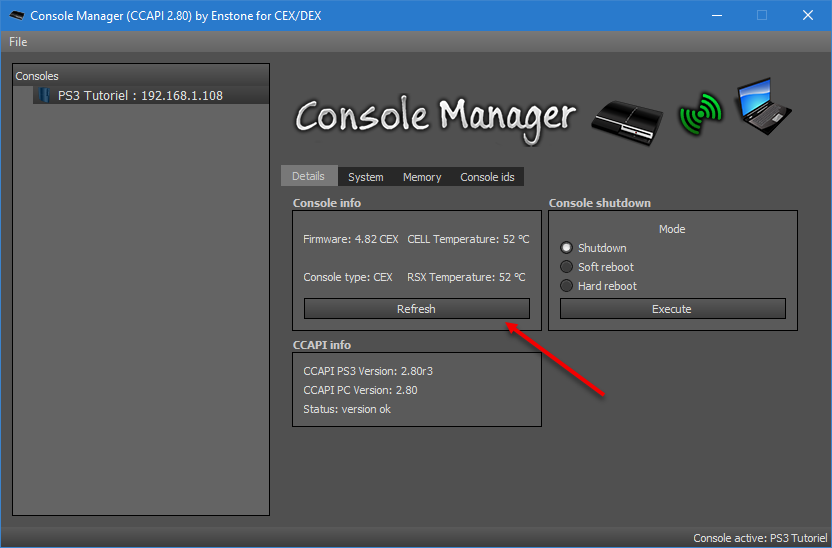Click the laptop icon in the header banner

pyautogui.click(x=762, y=106)
